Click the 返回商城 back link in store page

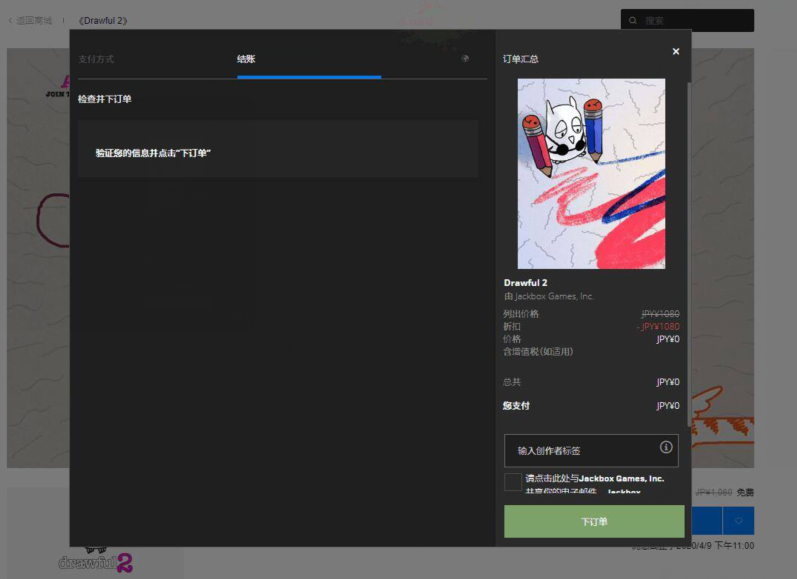click(30, 21)
